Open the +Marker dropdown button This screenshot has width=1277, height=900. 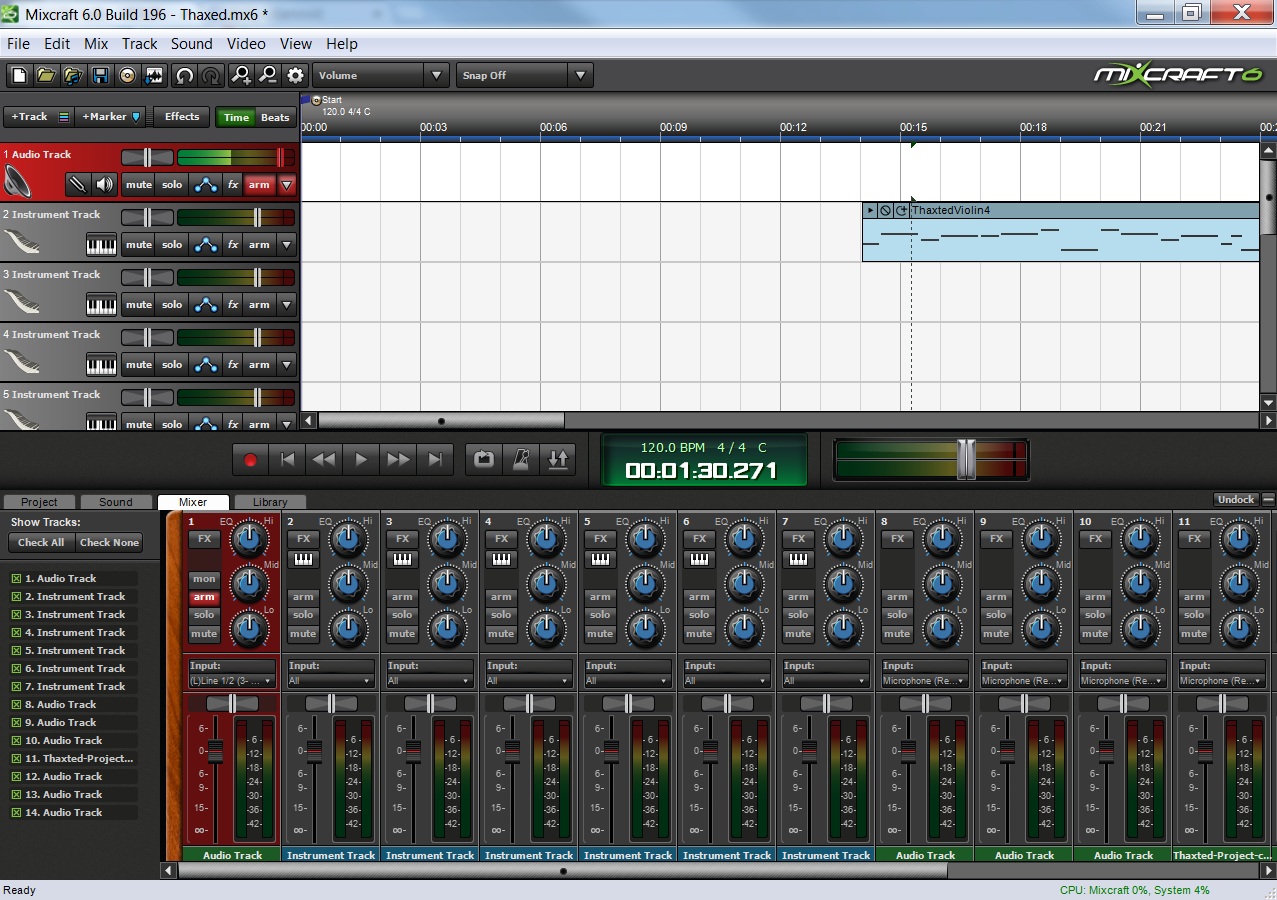click(x=110, y=117)
